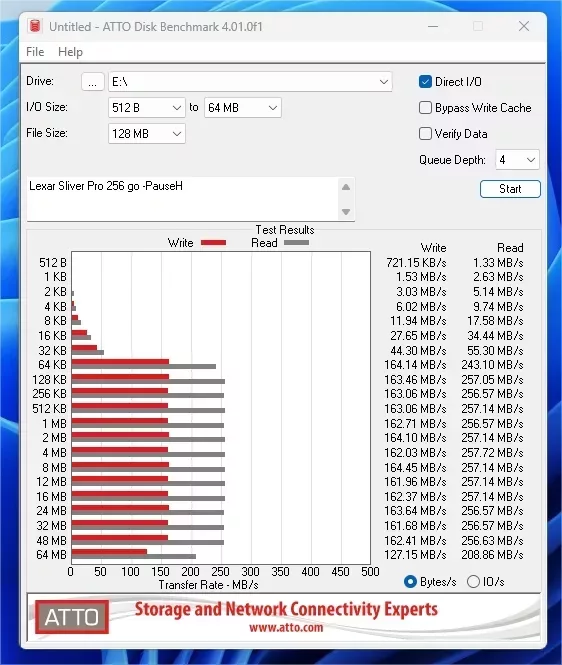The height and width of the screenshot is (665, 562).
Task: Click the 243.10 MB/s read value
Action: coord(492,365)
